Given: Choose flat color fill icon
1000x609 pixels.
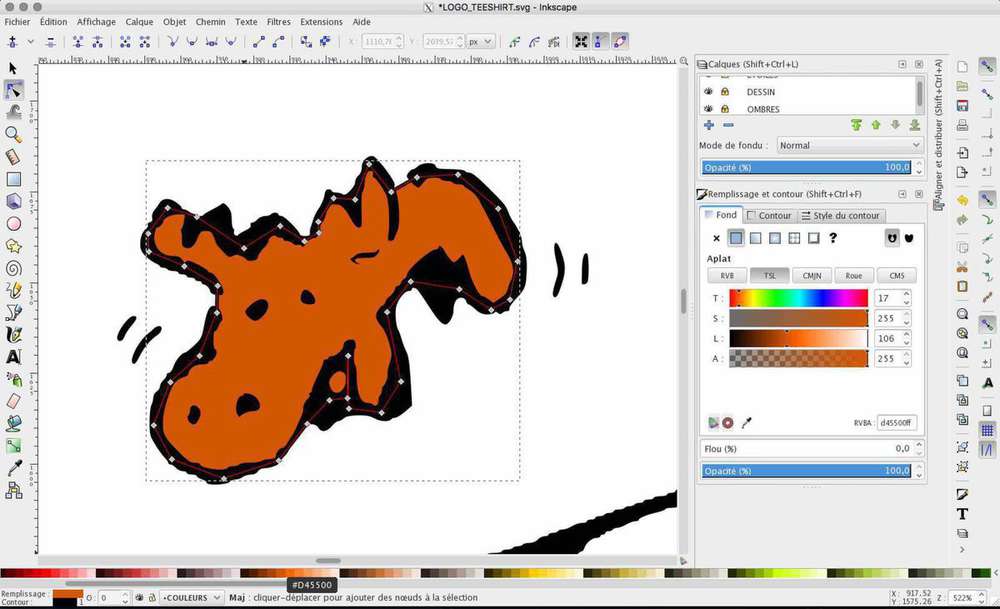Looking at the screenshot, I should tap(736, 238).
